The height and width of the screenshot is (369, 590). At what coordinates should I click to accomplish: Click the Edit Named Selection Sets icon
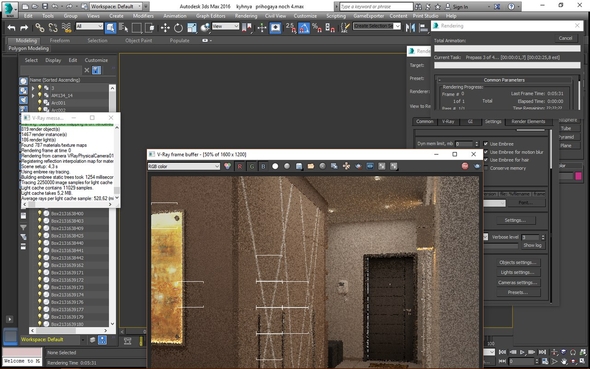pyautogui.click(x=344, y=27)
